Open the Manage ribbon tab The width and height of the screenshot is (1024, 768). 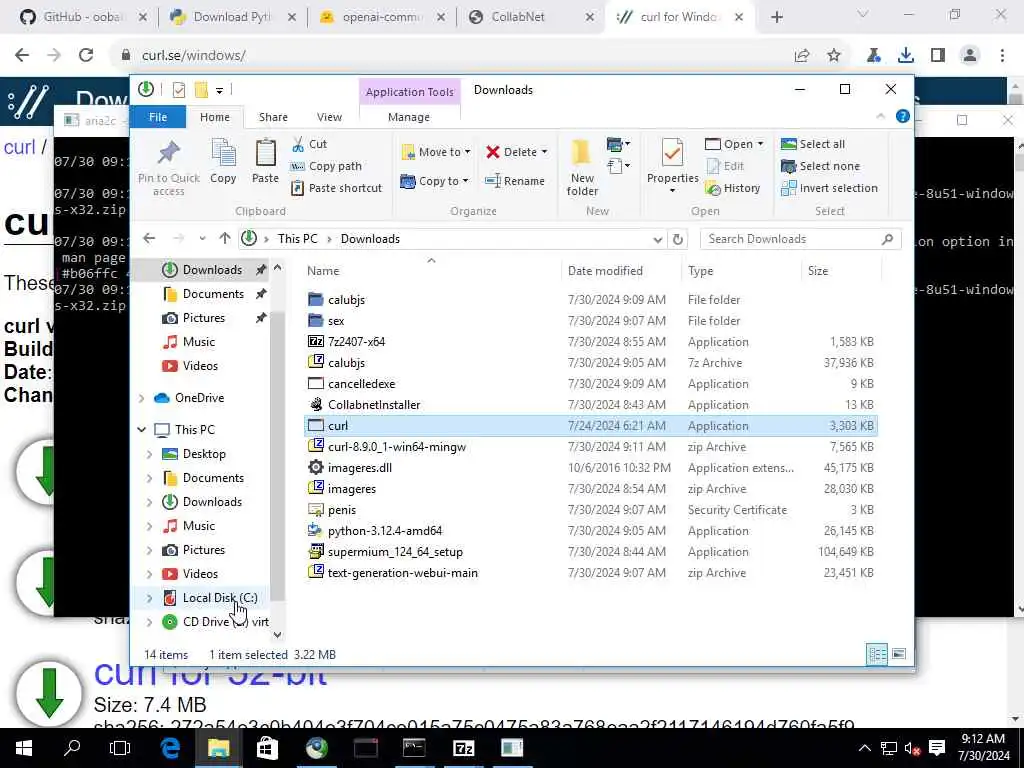pos(409,117)
